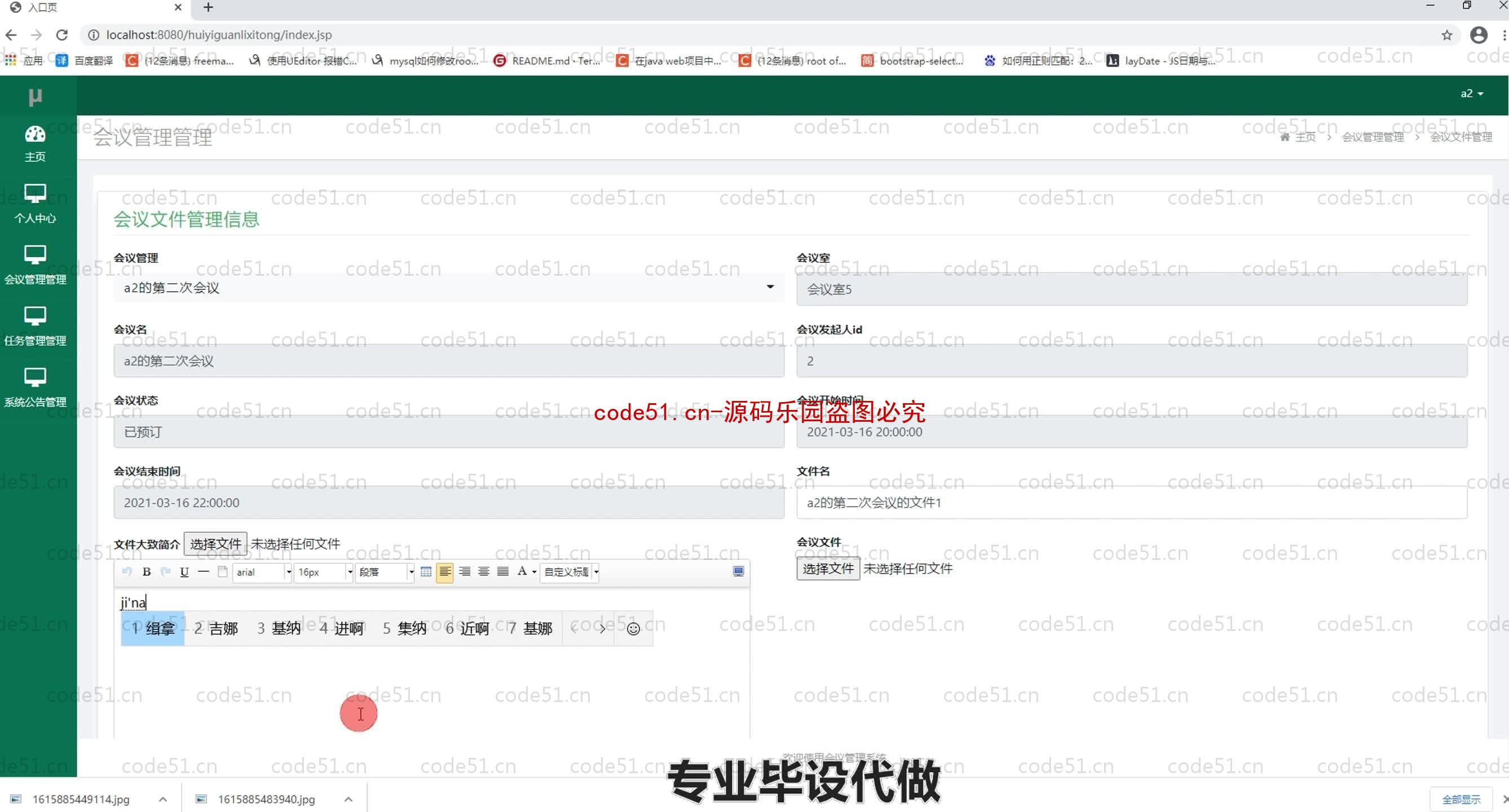Toggle the editor fullscreen icon

(x=738, y=572)
